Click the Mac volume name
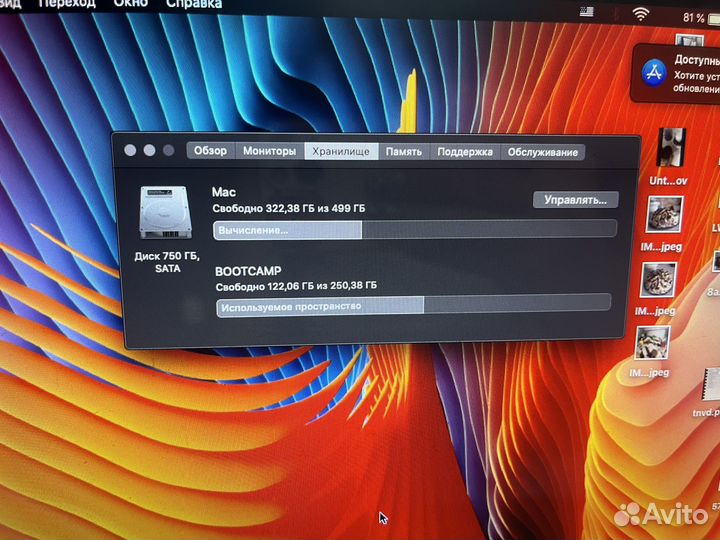 click(x=224, y=192)
